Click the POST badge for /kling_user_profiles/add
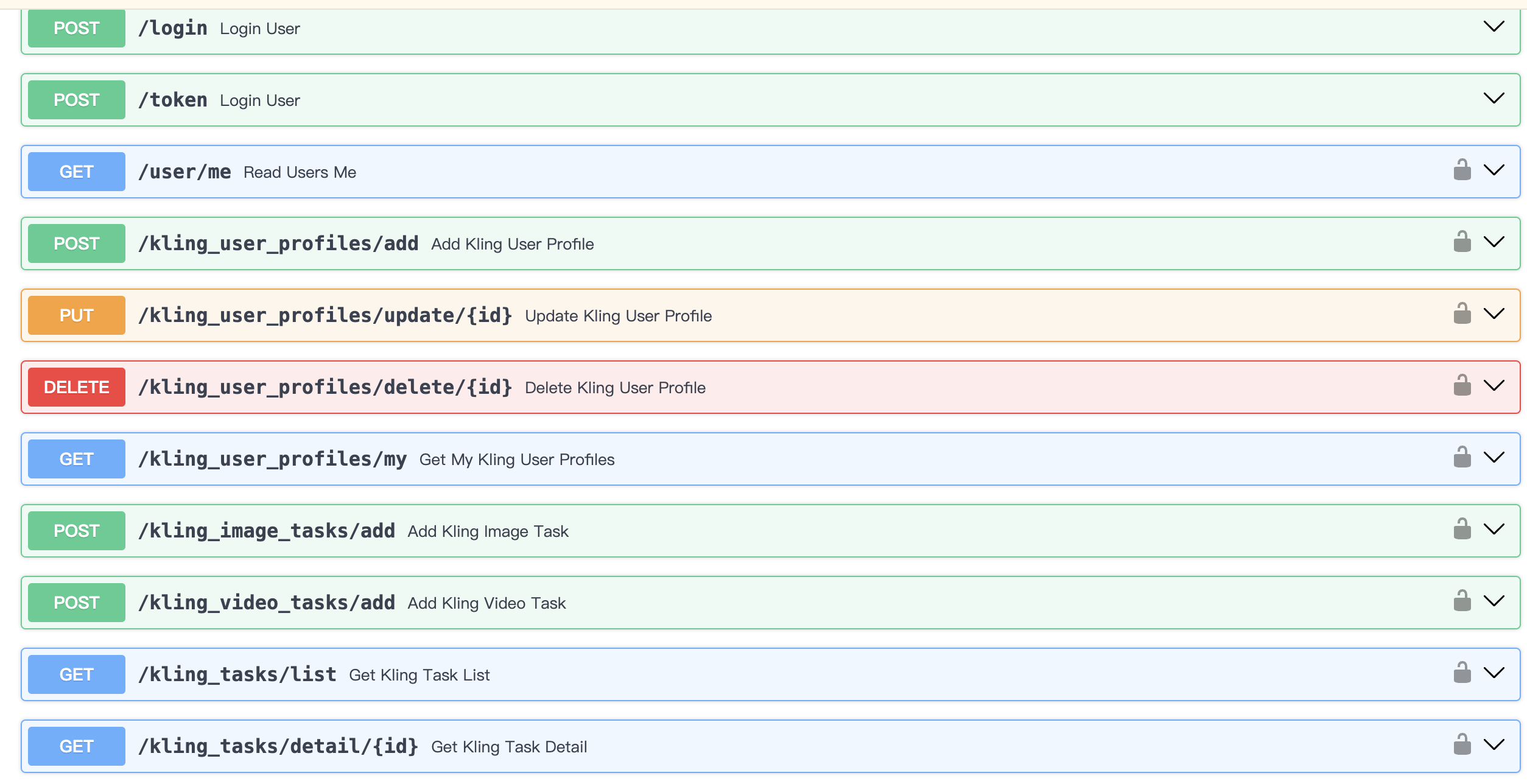The image size is (1527, 784). click(77, 243)
